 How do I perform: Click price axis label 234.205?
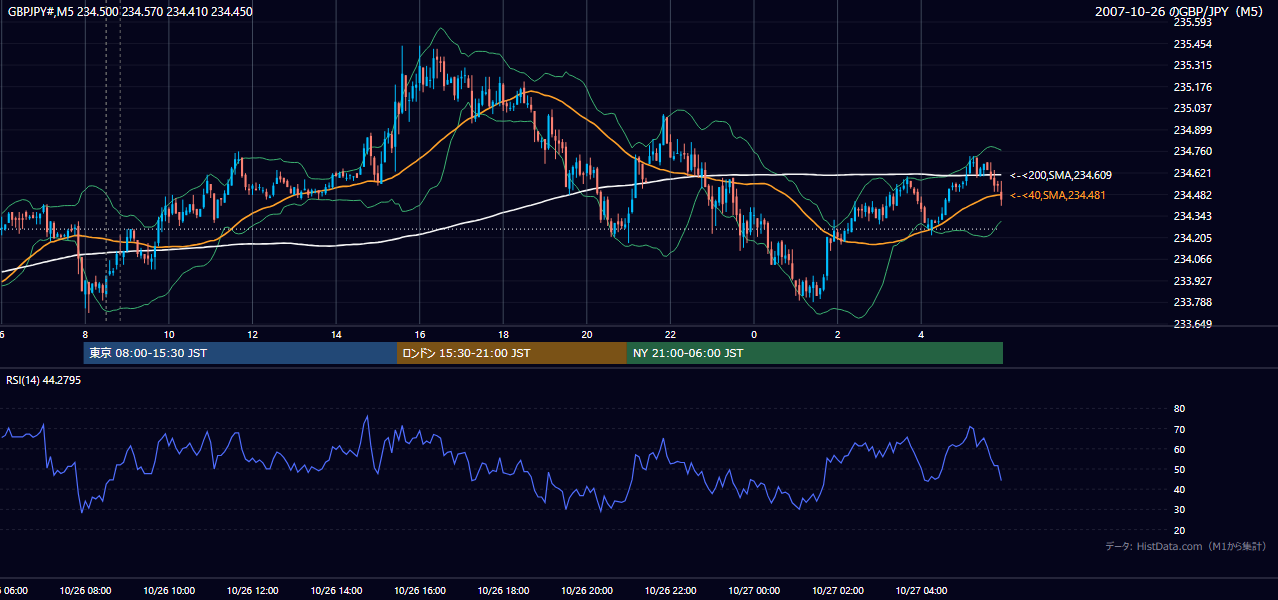[x=1193, y=238]
